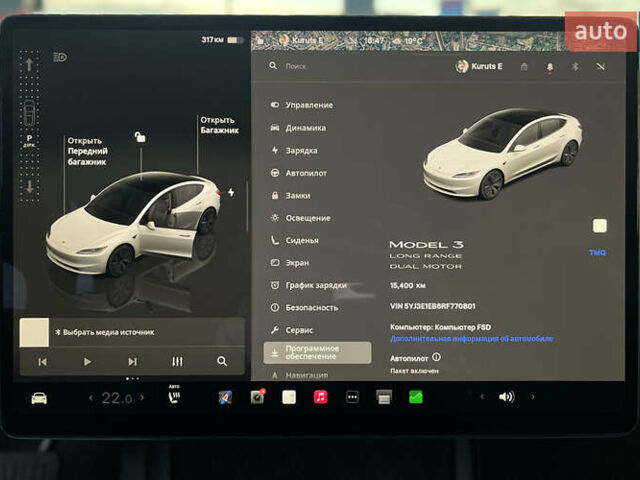Skip to the next media track
The image size is (640, 480).
132,361
